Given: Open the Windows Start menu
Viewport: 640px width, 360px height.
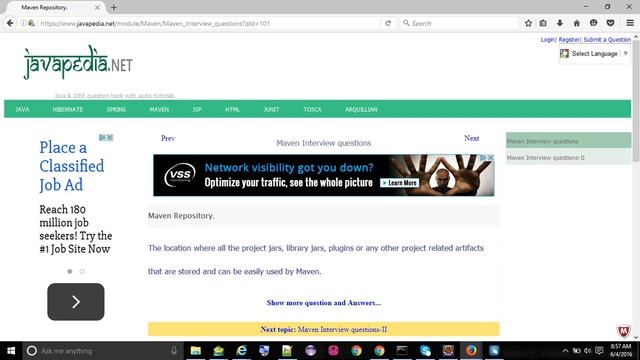Looking at the screenshot, I should 11,351.
